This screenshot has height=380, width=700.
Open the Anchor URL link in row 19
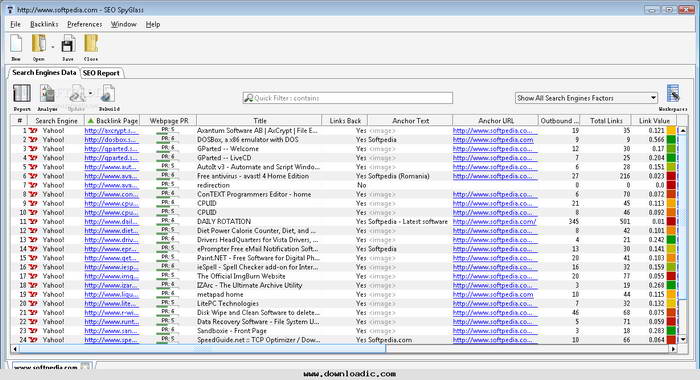point(493,295)
